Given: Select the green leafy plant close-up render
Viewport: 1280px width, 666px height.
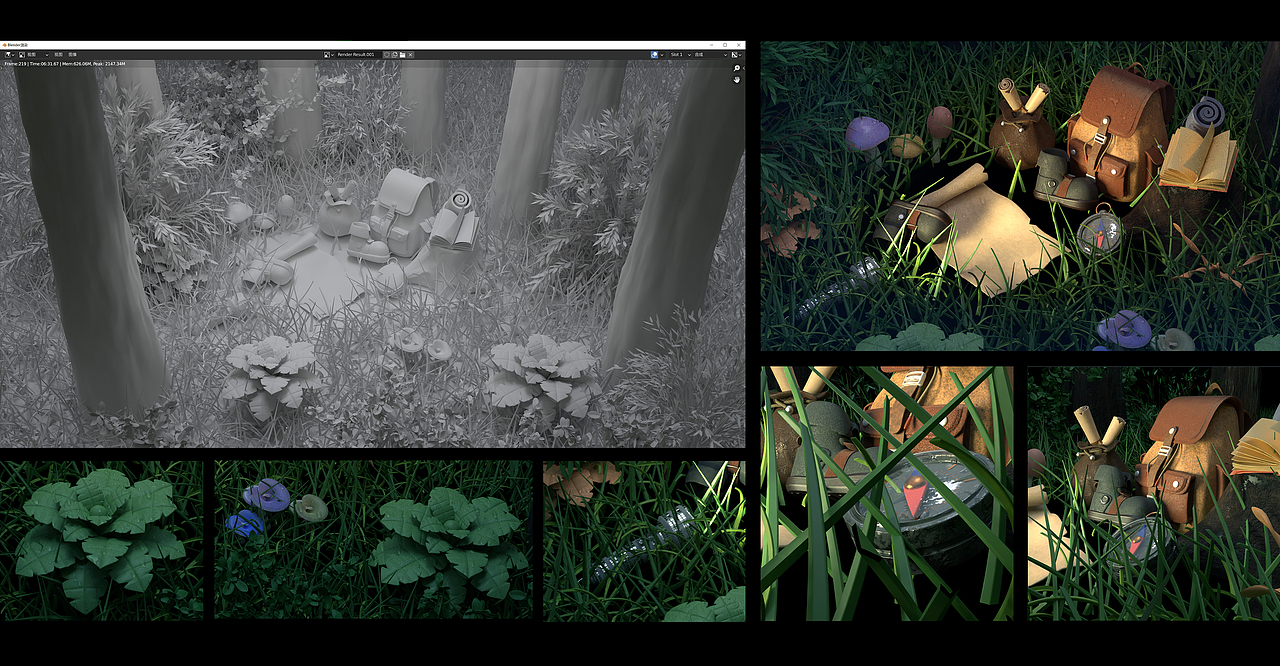Looking at the screenshot, I should (x=101, y=540).
